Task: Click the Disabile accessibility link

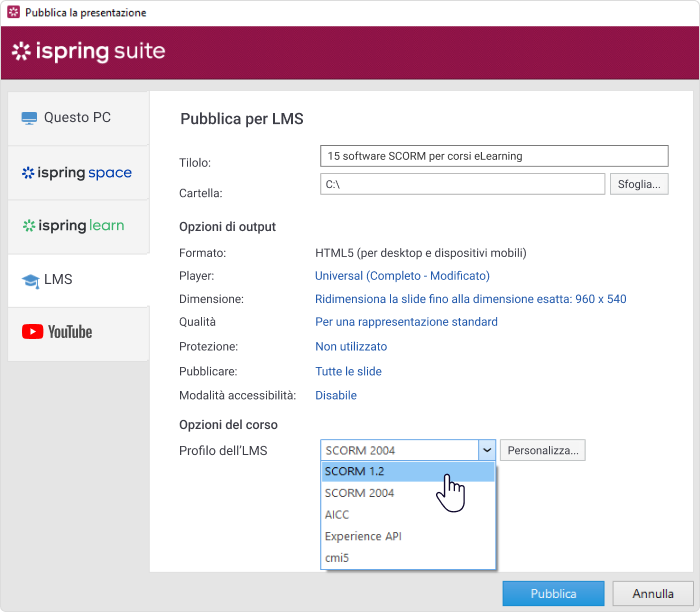Action: click(x=336, y=396)
